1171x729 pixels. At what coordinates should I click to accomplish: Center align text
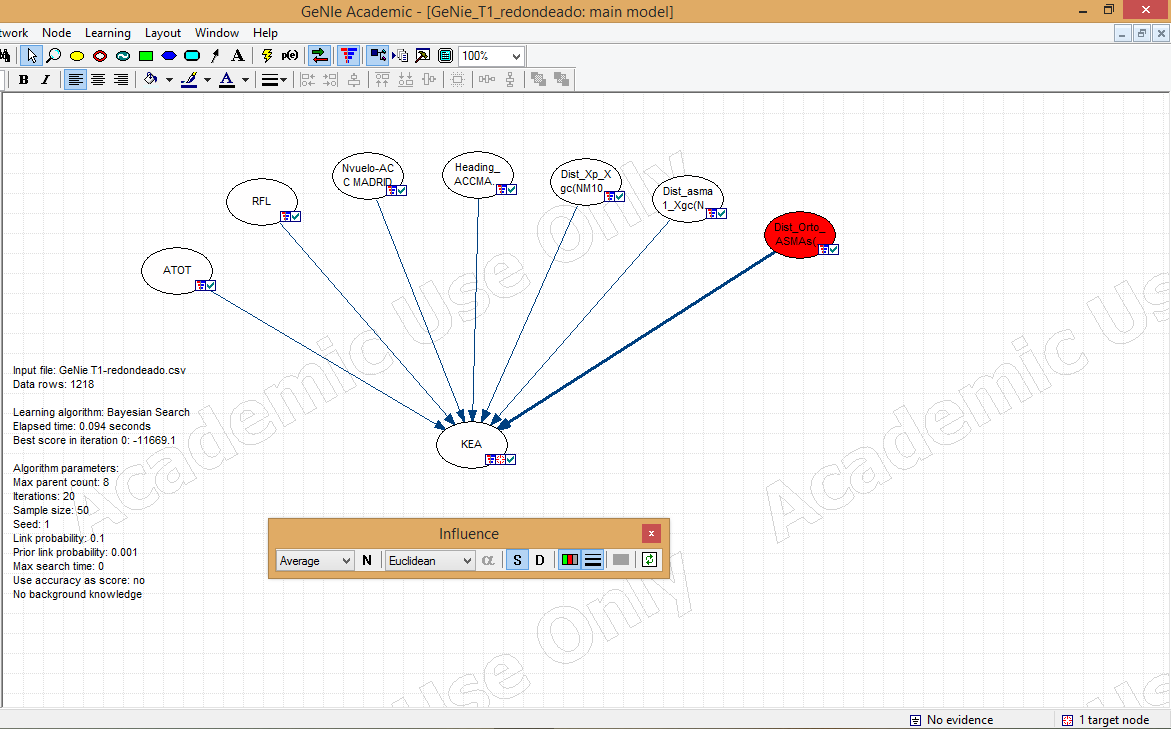98,79
